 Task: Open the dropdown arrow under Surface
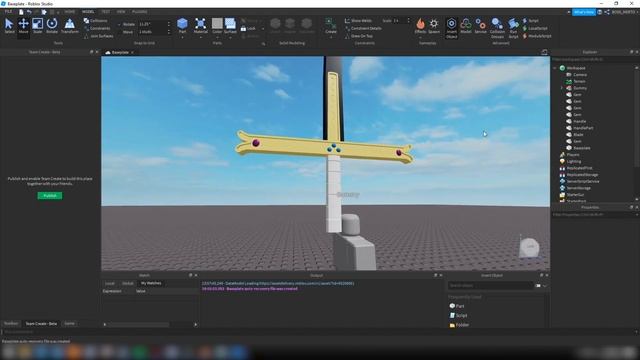(x=230, y=38)
